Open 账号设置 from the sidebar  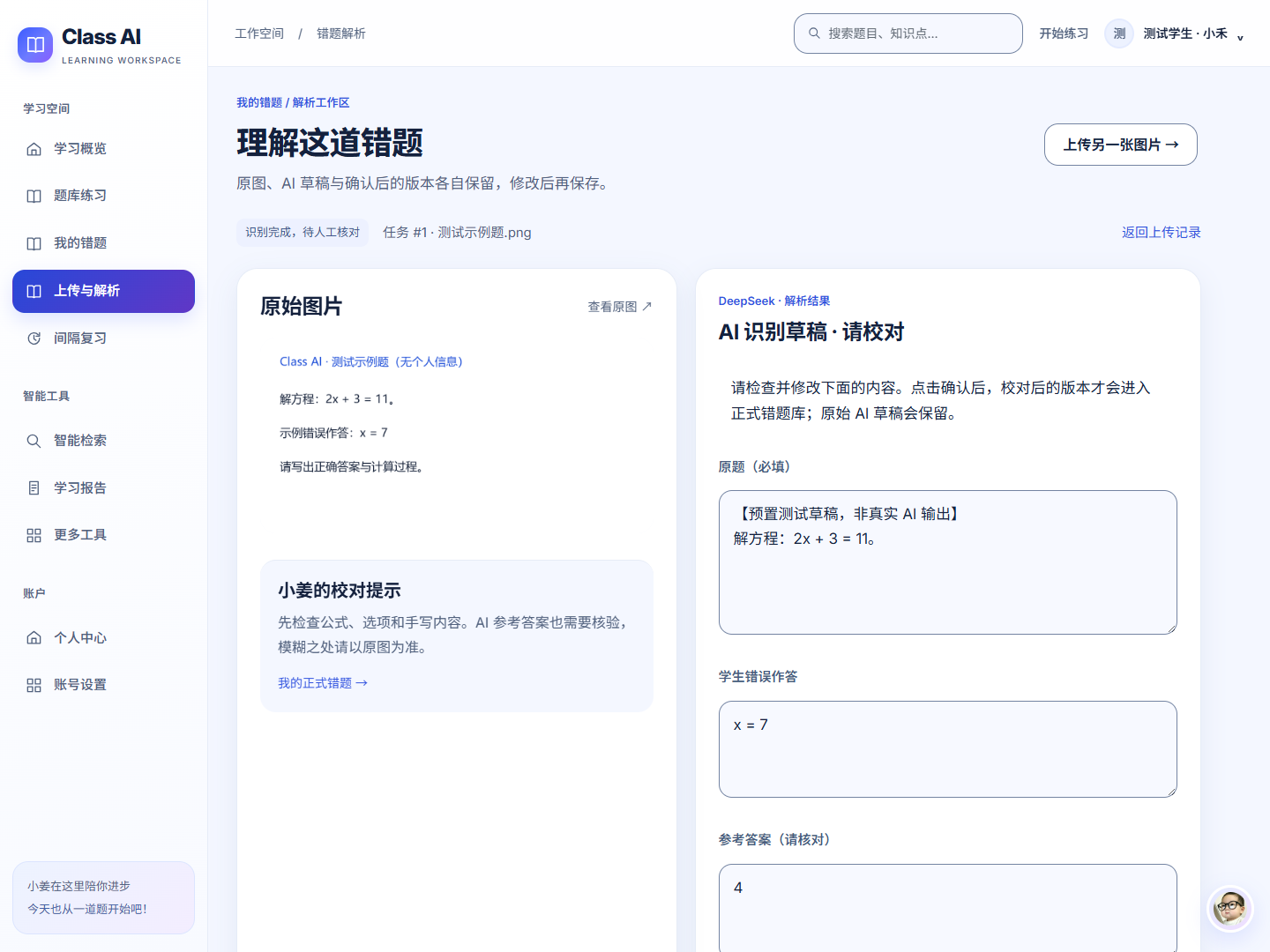[x=103, y=685]
